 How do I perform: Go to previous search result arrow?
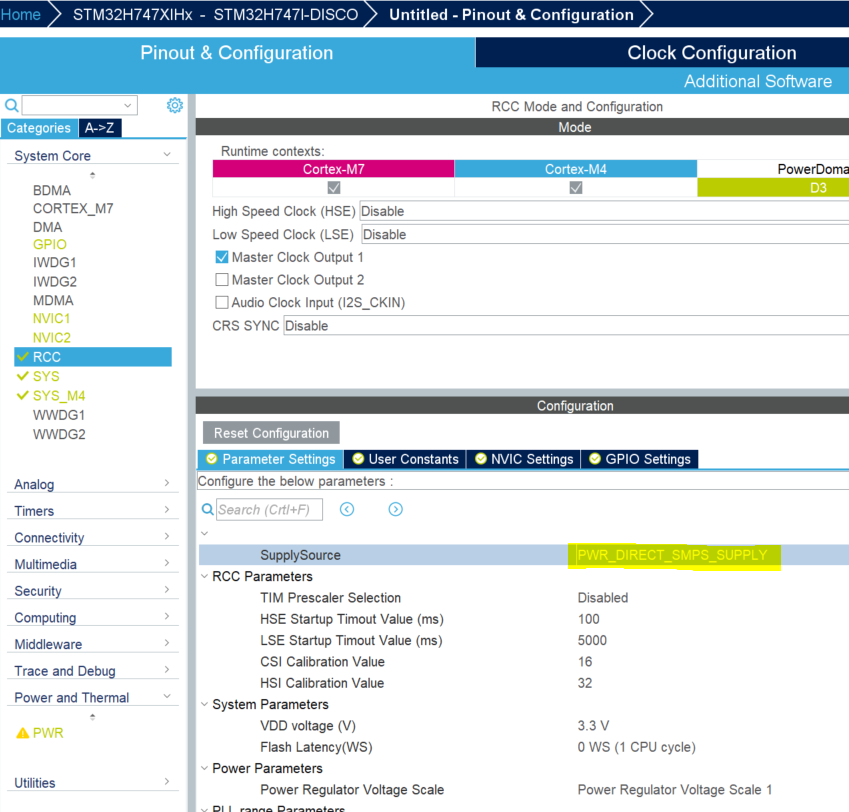pos(347,509)
